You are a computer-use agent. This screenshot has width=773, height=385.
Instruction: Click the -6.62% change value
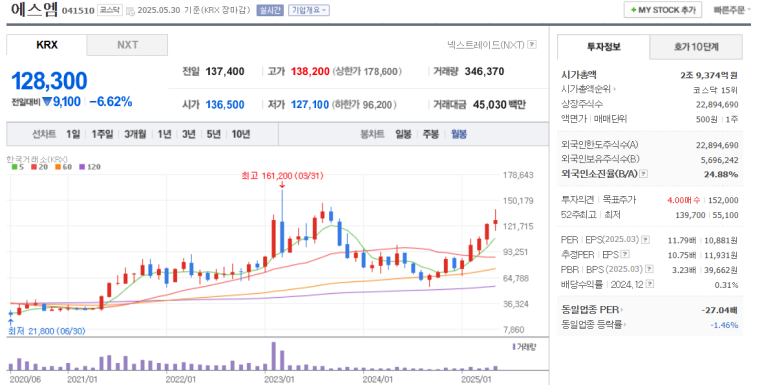(x=111, y=102)
